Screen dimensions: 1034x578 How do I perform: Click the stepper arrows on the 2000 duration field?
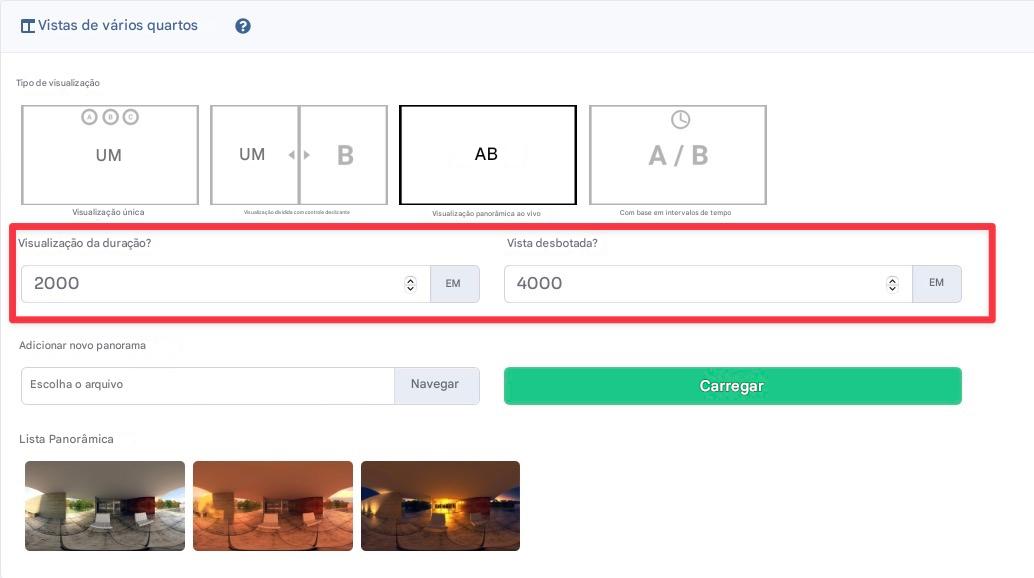point(410,284)
